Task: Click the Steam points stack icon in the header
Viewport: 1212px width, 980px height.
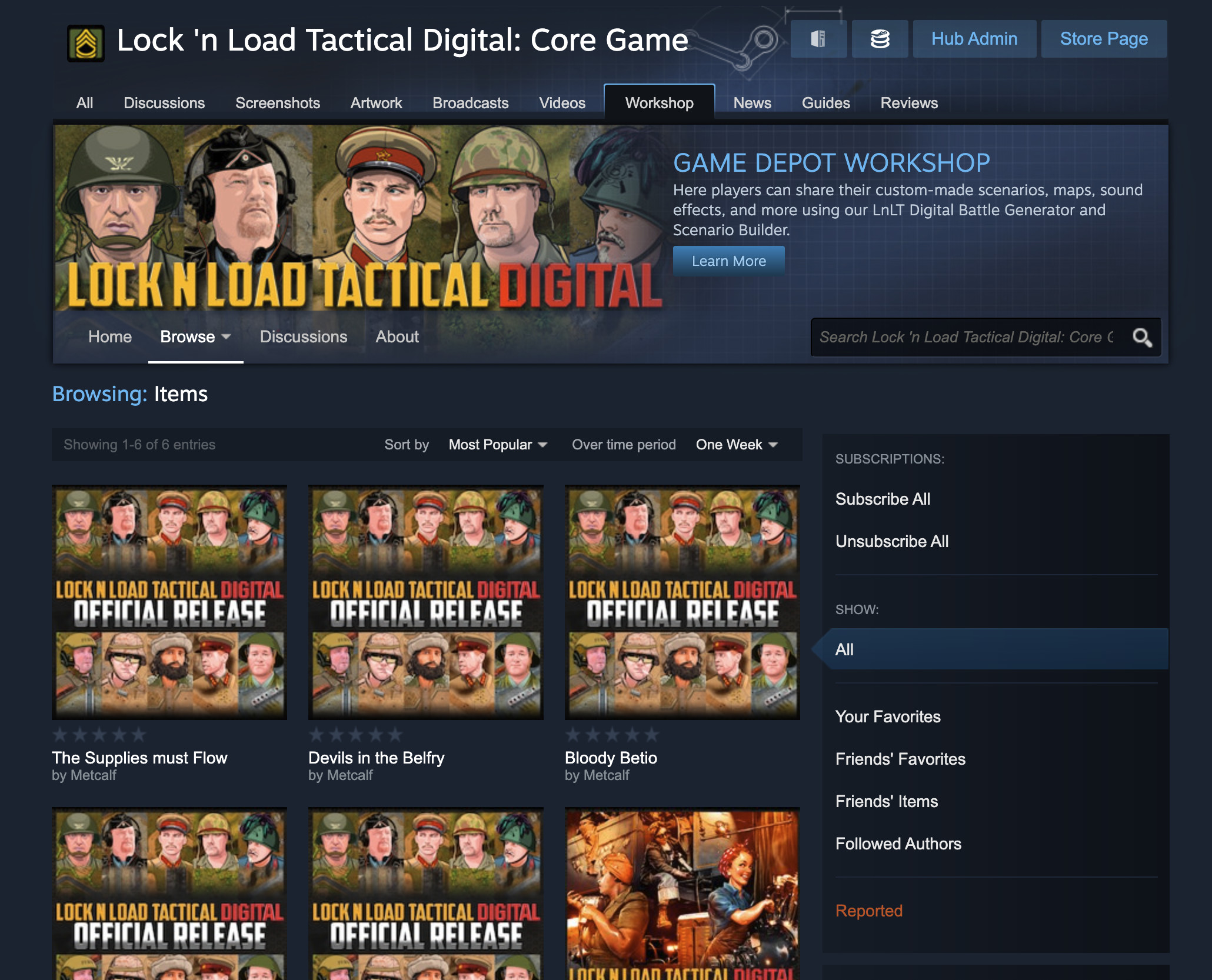Action: click(x=880, y=39)
